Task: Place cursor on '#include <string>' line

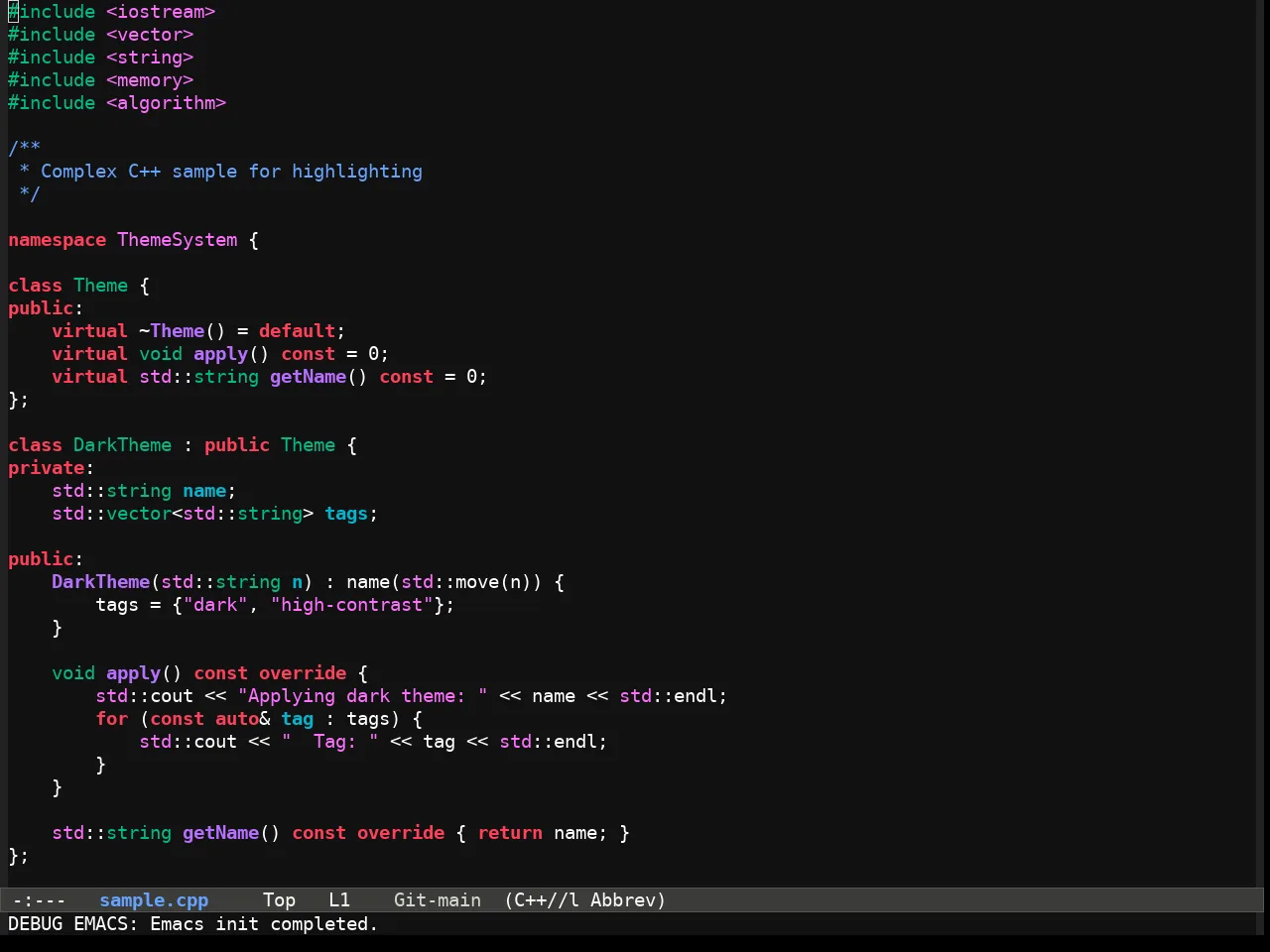Action: (x=101, y=58)
